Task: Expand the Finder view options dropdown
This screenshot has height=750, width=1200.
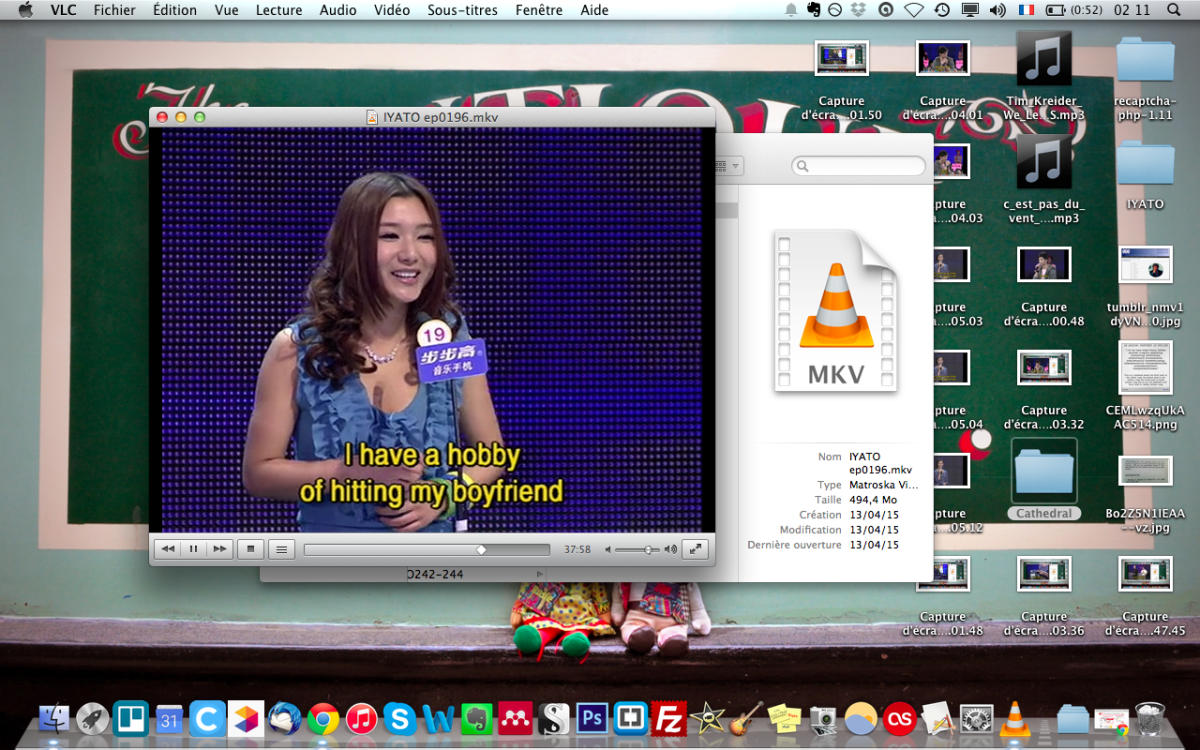Action: 726,166
